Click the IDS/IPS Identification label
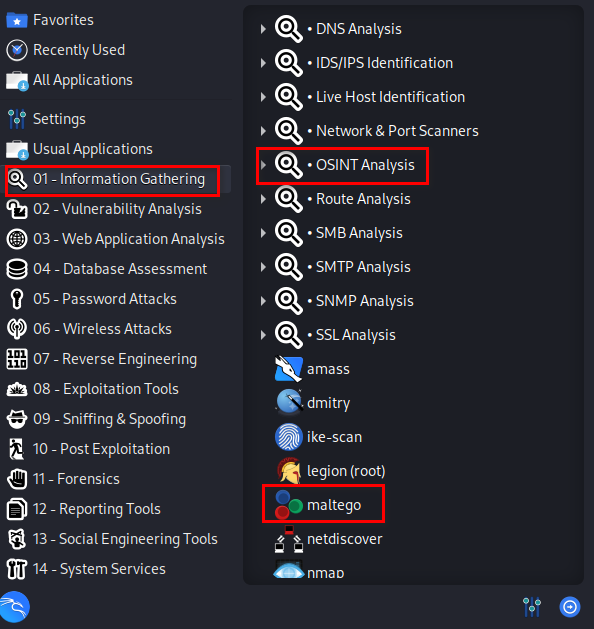The image size is (594, 629). click(384, 63)
